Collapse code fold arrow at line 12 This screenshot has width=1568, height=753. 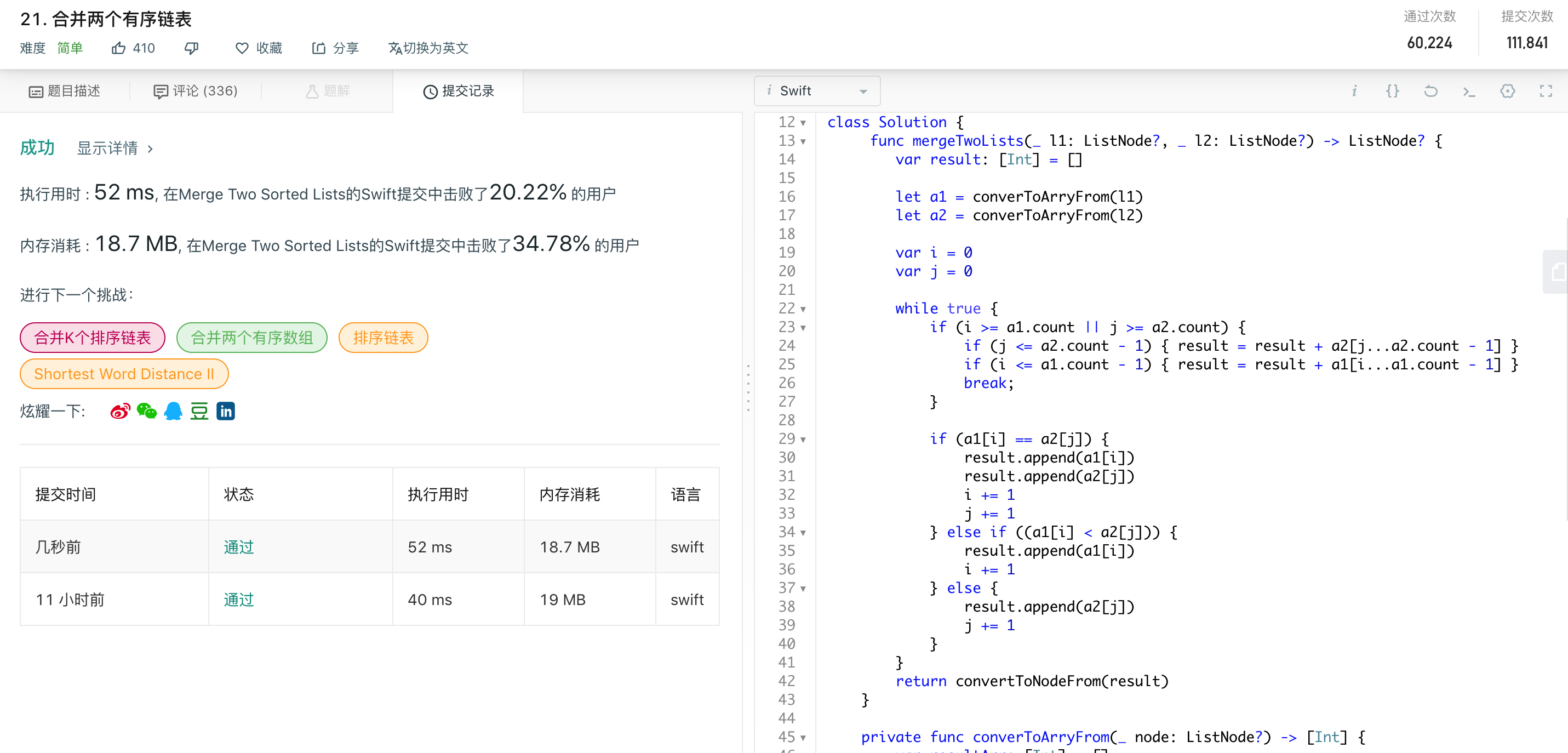pos(803,123)
